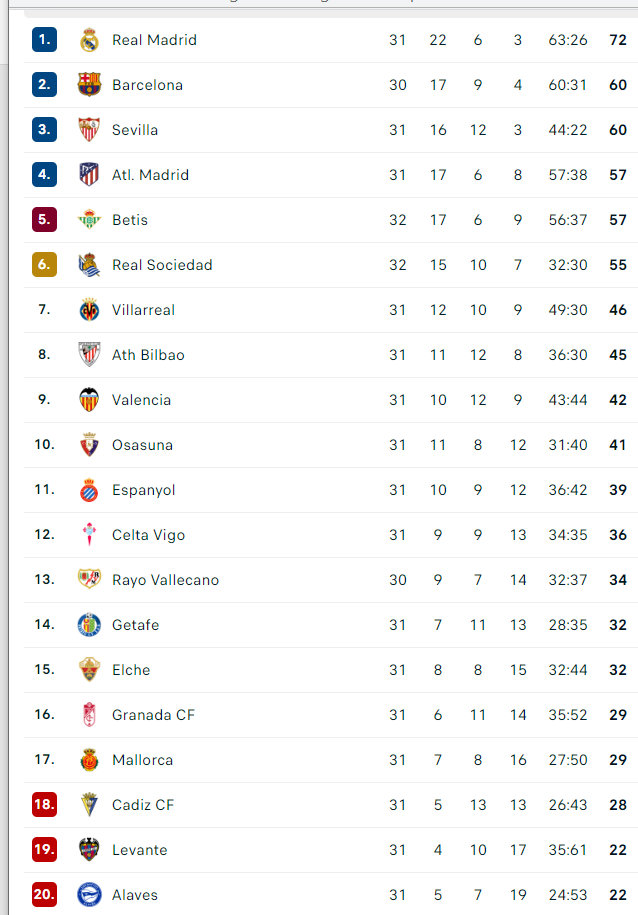This screenshot has height=915, width=638.
Task: Open the Ath Bilbao team link
Action: point(148,355)
